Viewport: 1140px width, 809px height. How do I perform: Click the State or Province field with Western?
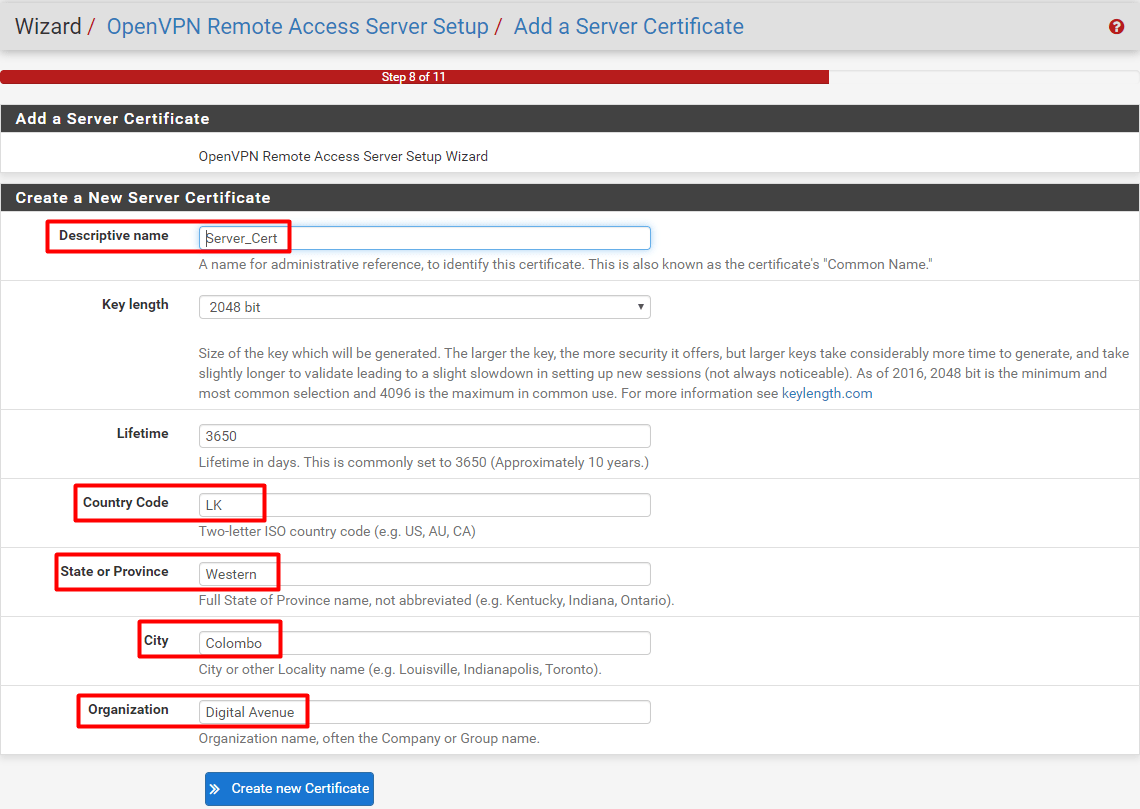(424, 574)
